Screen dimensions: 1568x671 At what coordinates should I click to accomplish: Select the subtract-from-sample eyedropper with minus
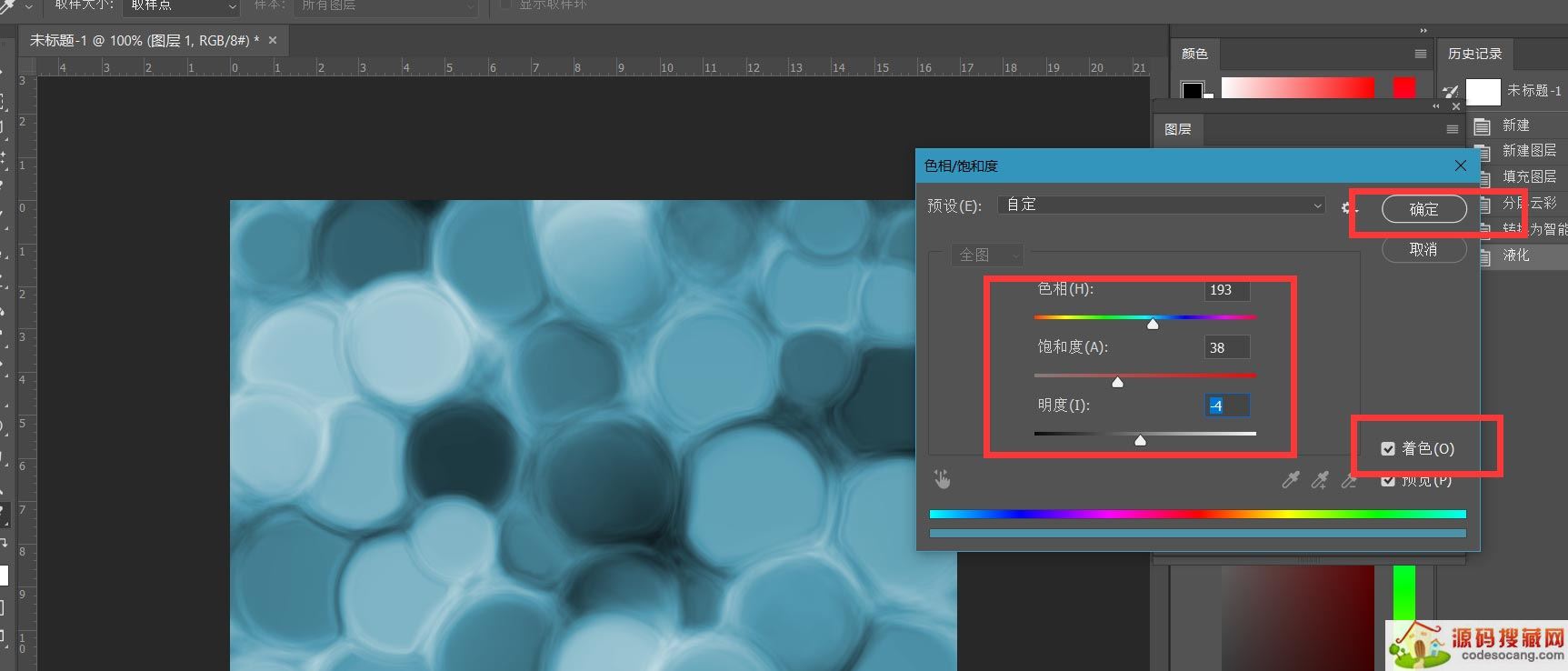(x=1349, y=480)
